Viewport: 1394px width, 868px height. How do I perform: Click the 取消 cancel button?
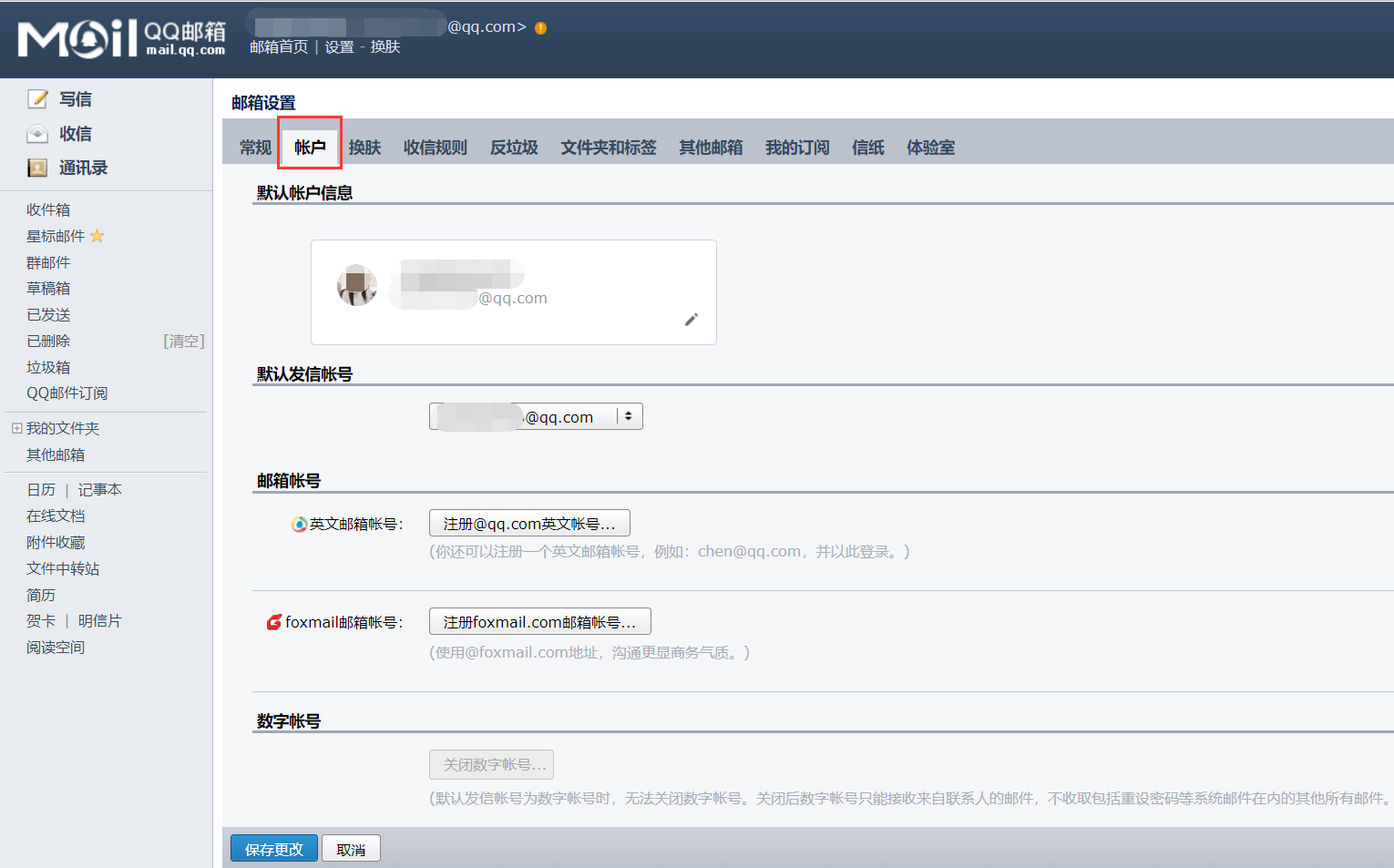coord(351,848)
